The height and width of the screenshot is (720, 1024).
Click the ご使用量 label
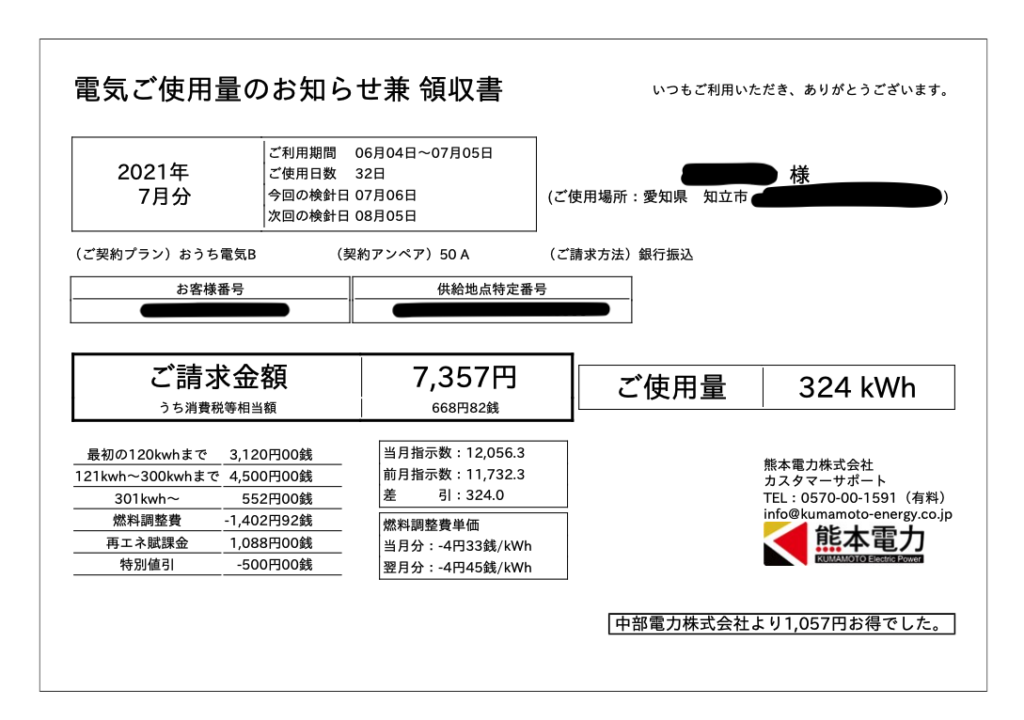click(671, 387)
